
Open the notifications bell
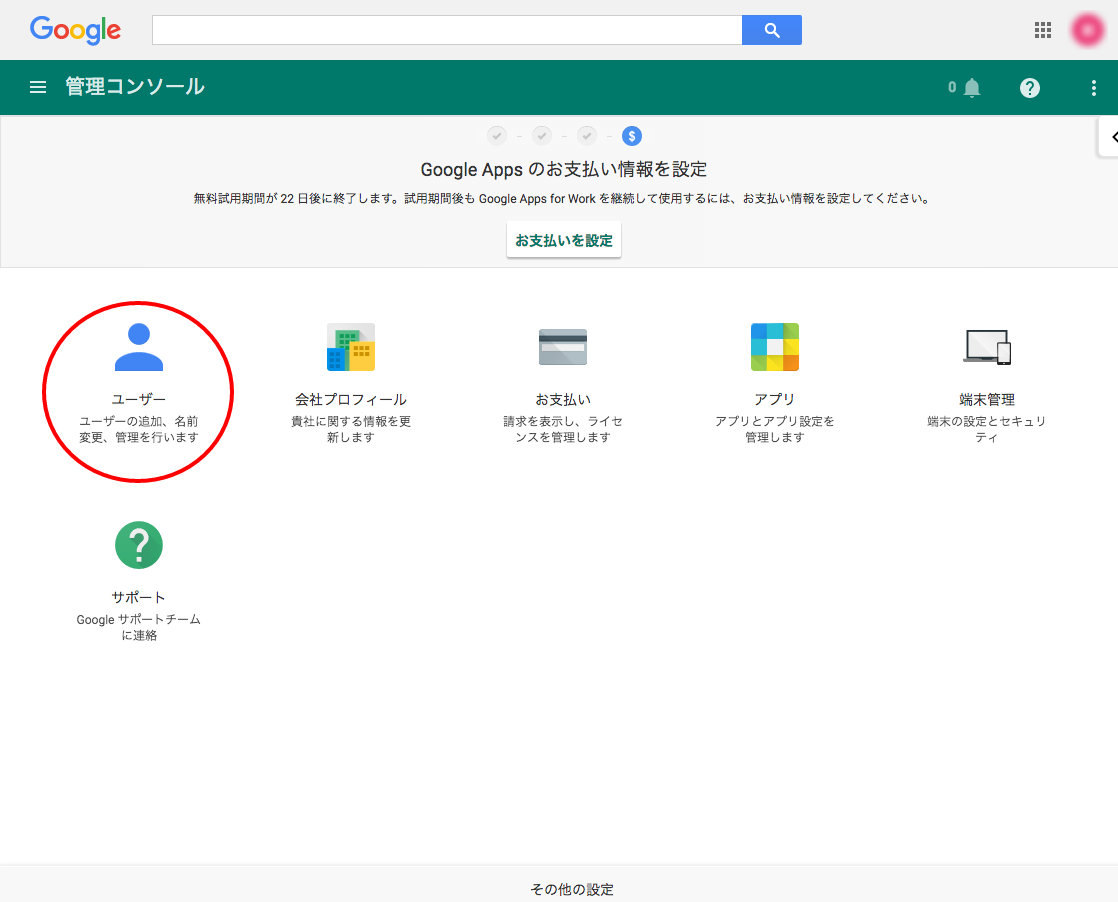[x=971, y=88]
